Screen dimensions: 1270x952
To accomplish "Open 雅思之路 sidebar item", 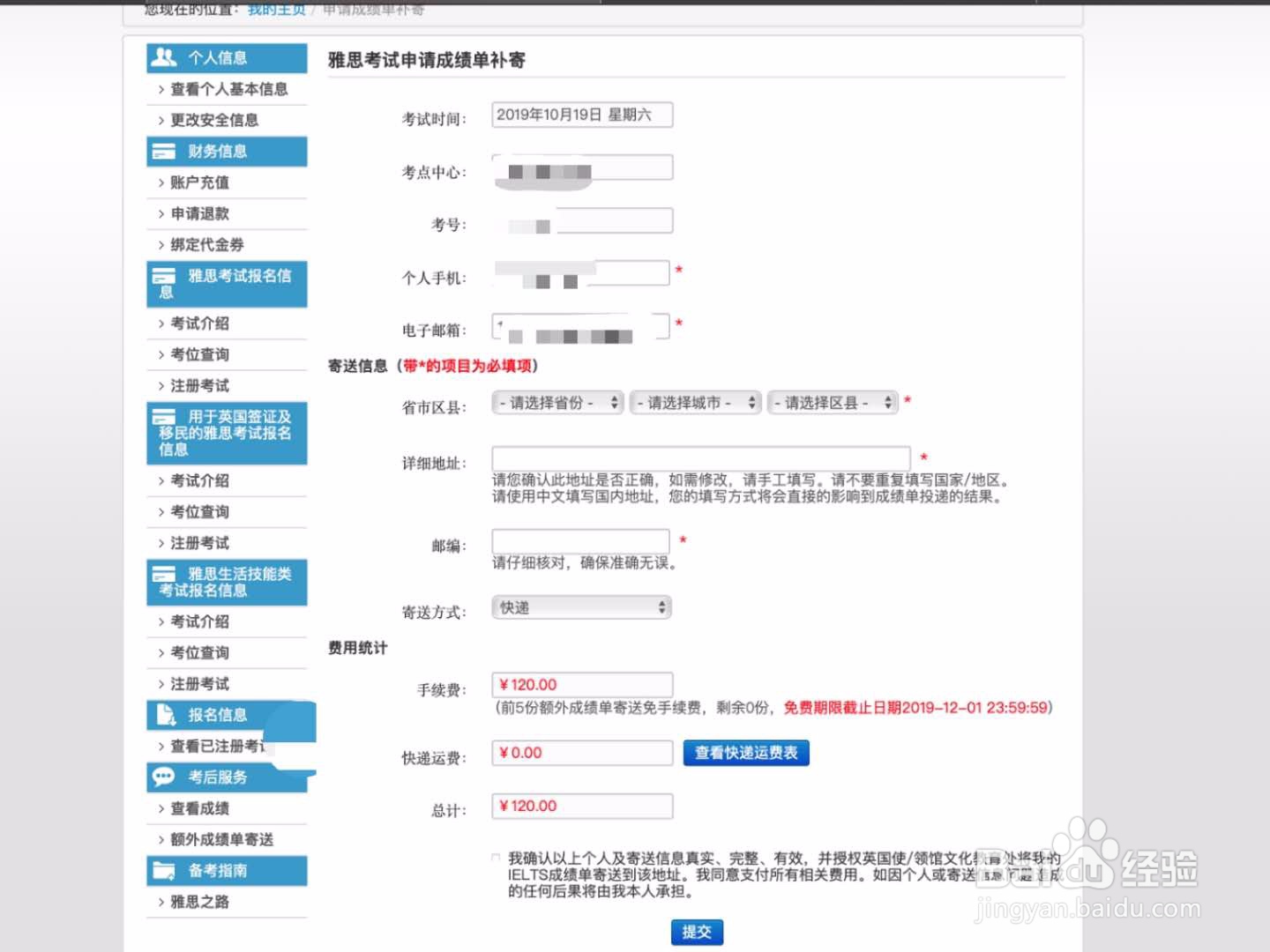I will [x=199, y=902].
